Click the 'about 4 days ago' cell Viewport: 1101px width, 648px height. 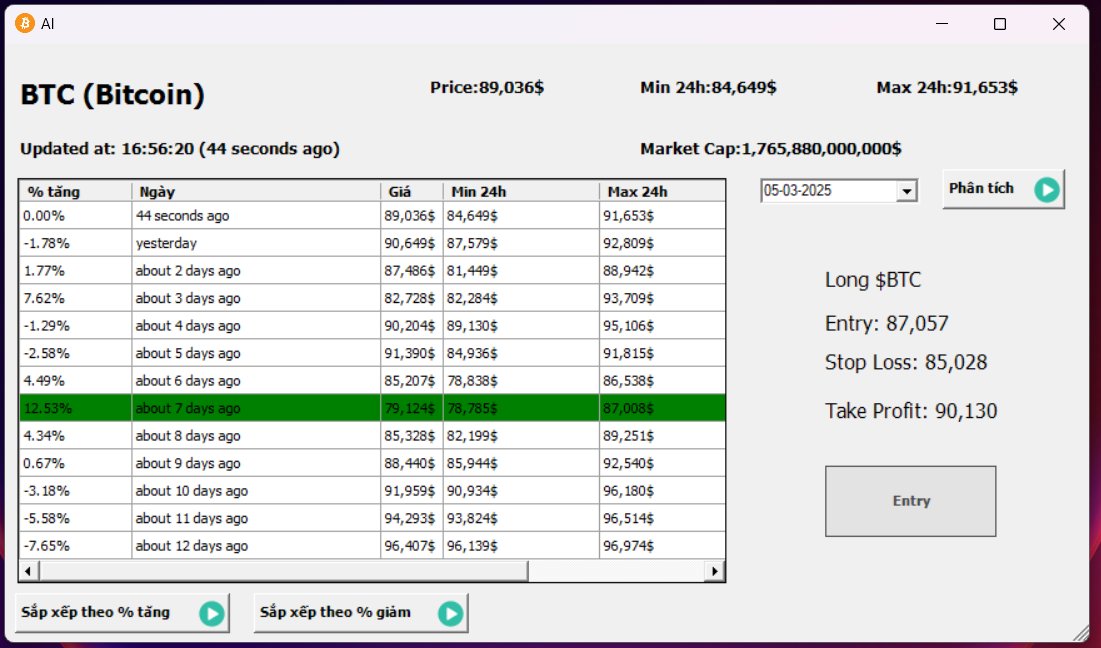point(256,325)
